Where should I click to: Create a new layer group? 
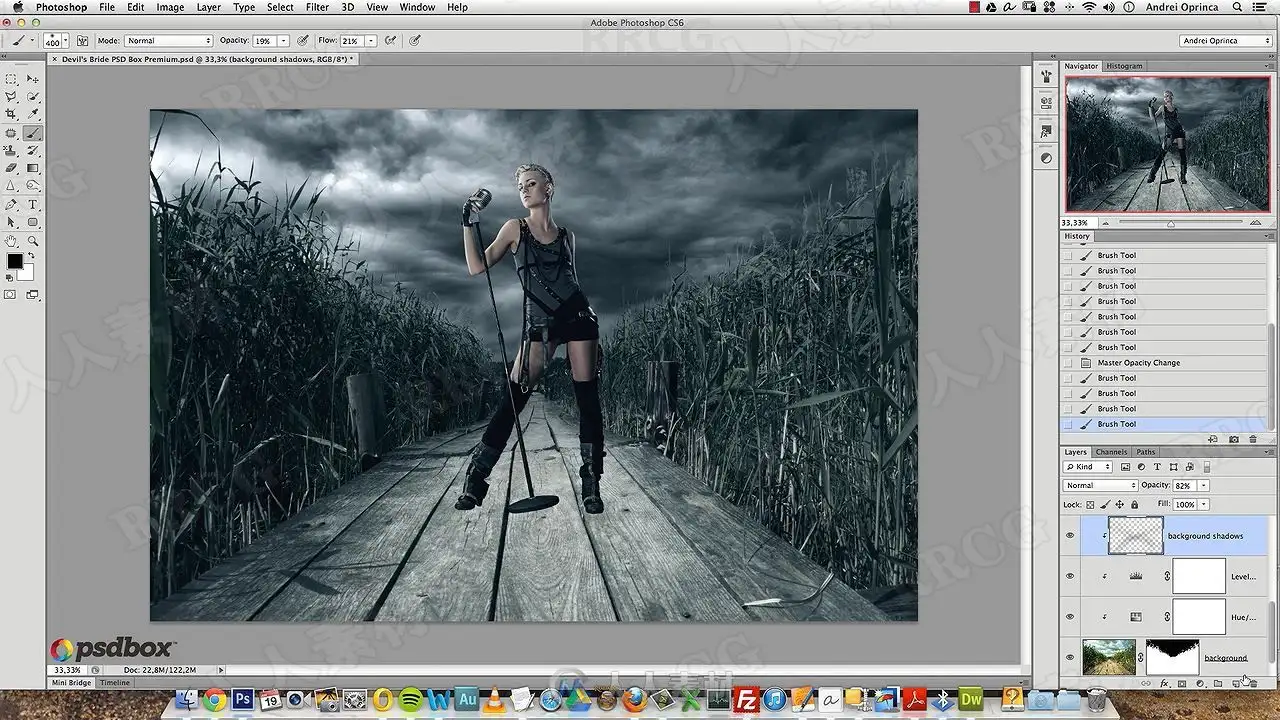pos(1217,684)
